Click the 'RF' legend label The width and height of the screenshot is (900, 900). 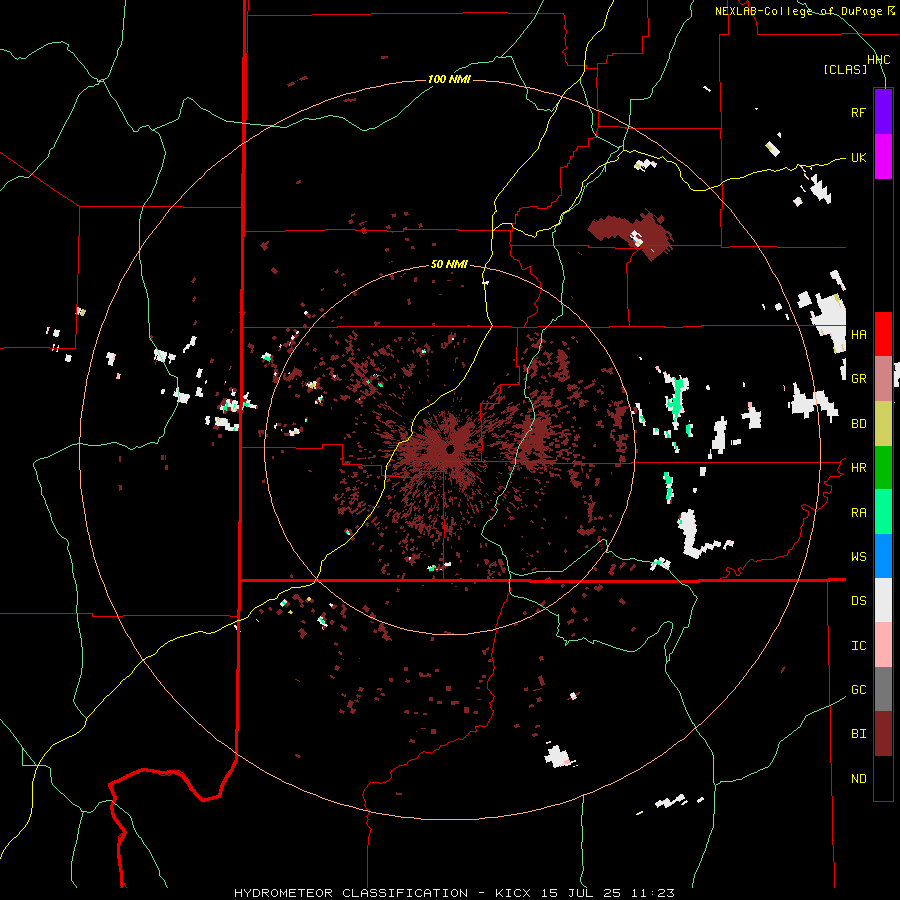coord(858,112)
